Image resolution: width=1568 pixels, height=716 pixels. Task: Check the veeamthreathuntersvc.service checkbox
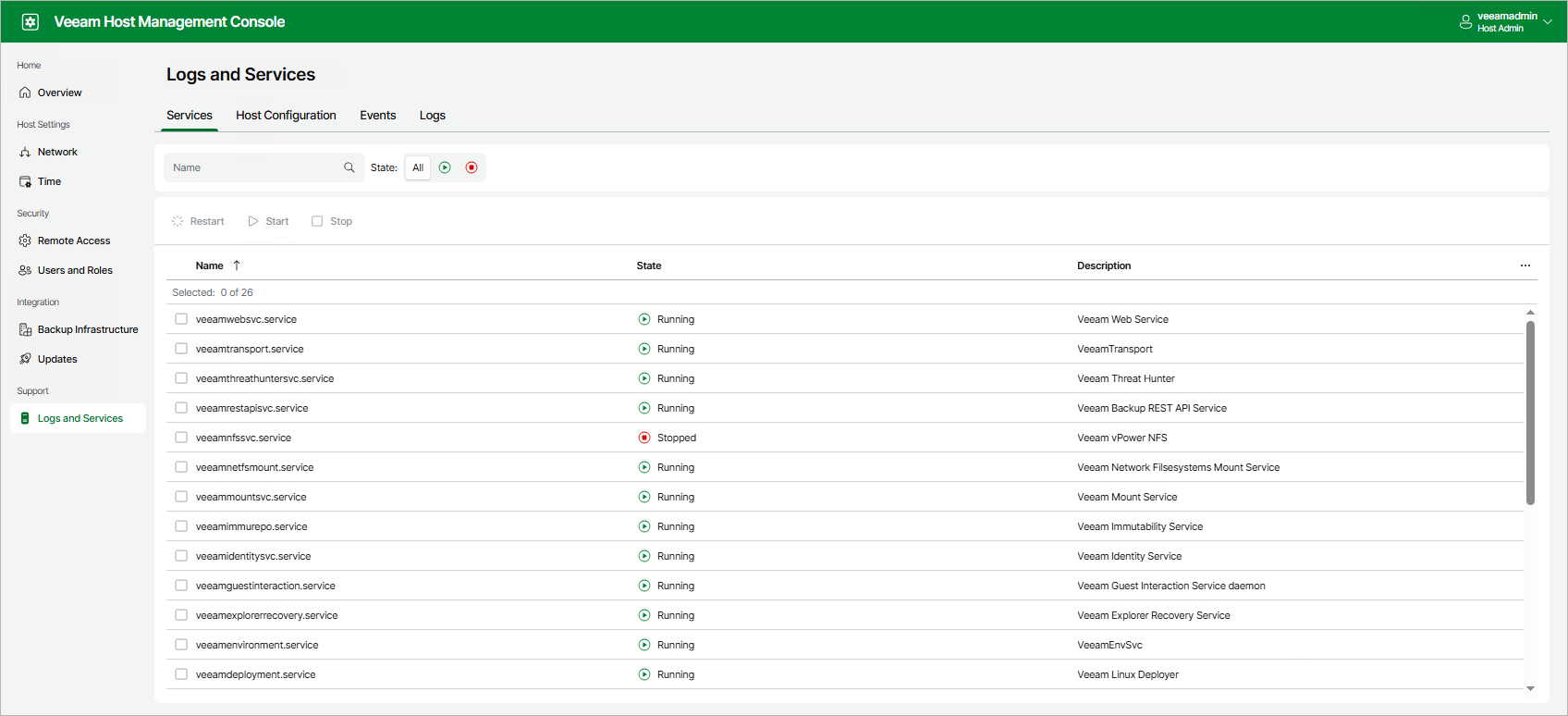tap(181, 378)
